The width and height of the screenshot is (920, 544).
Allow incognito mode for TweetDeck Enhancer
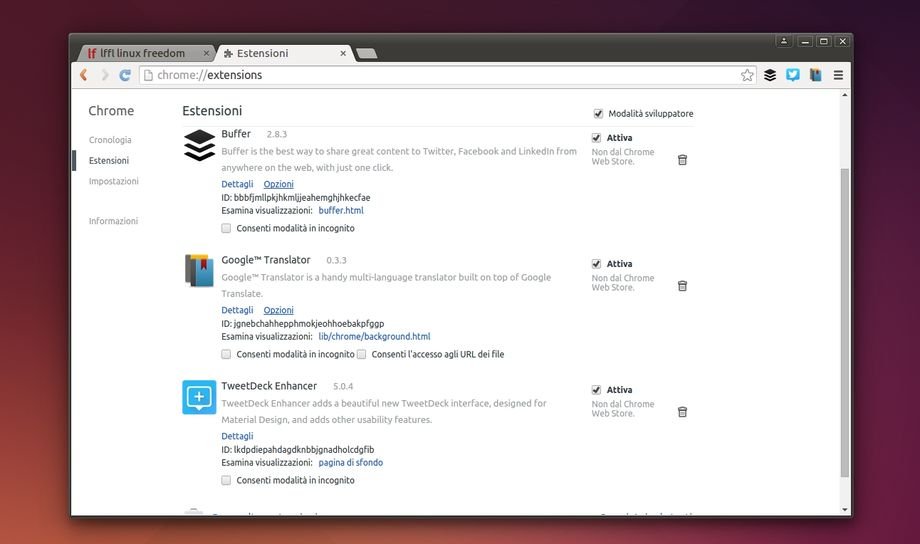coord(226,480)
